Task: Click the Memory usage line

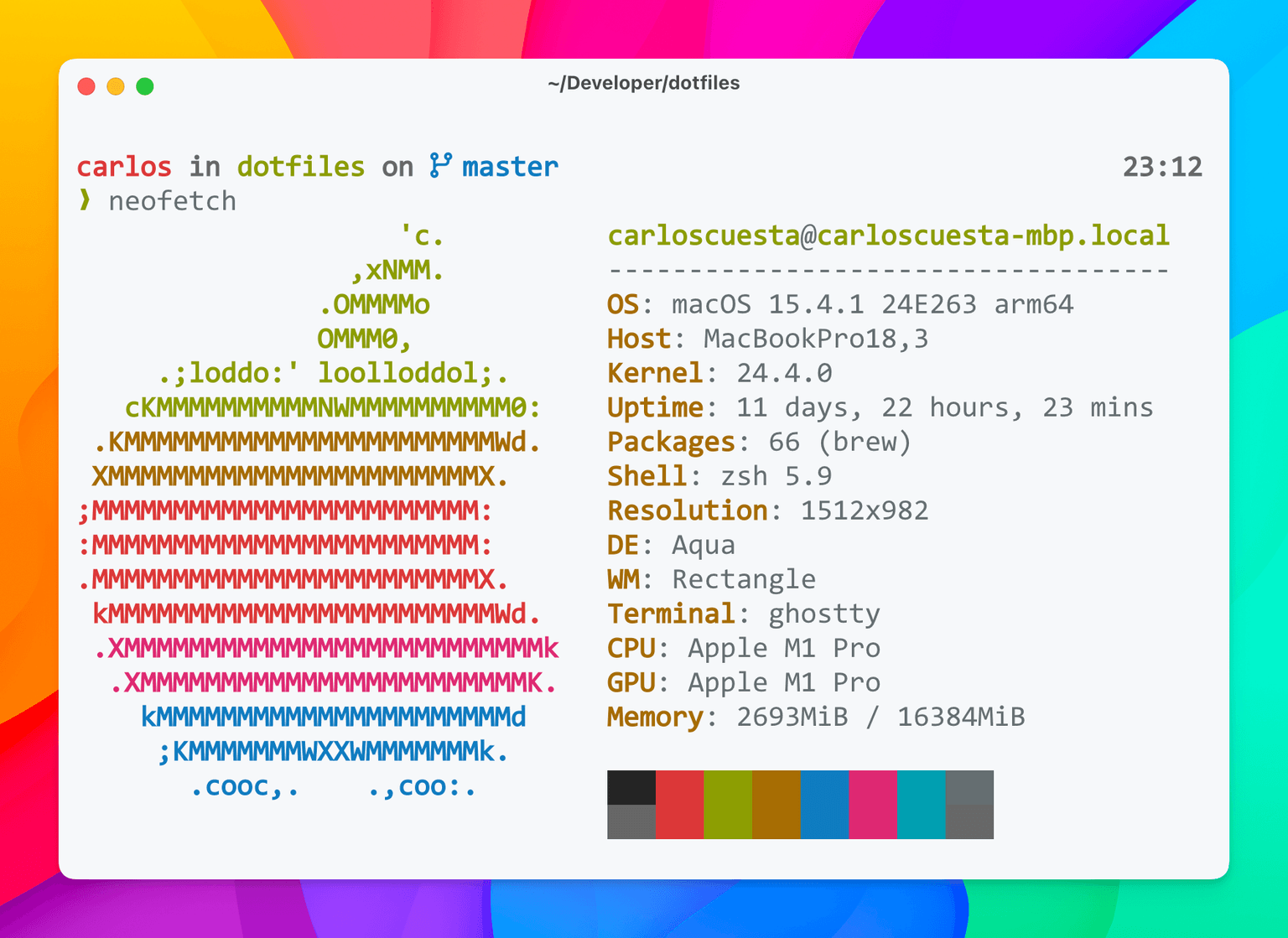Action: [815, 717]
